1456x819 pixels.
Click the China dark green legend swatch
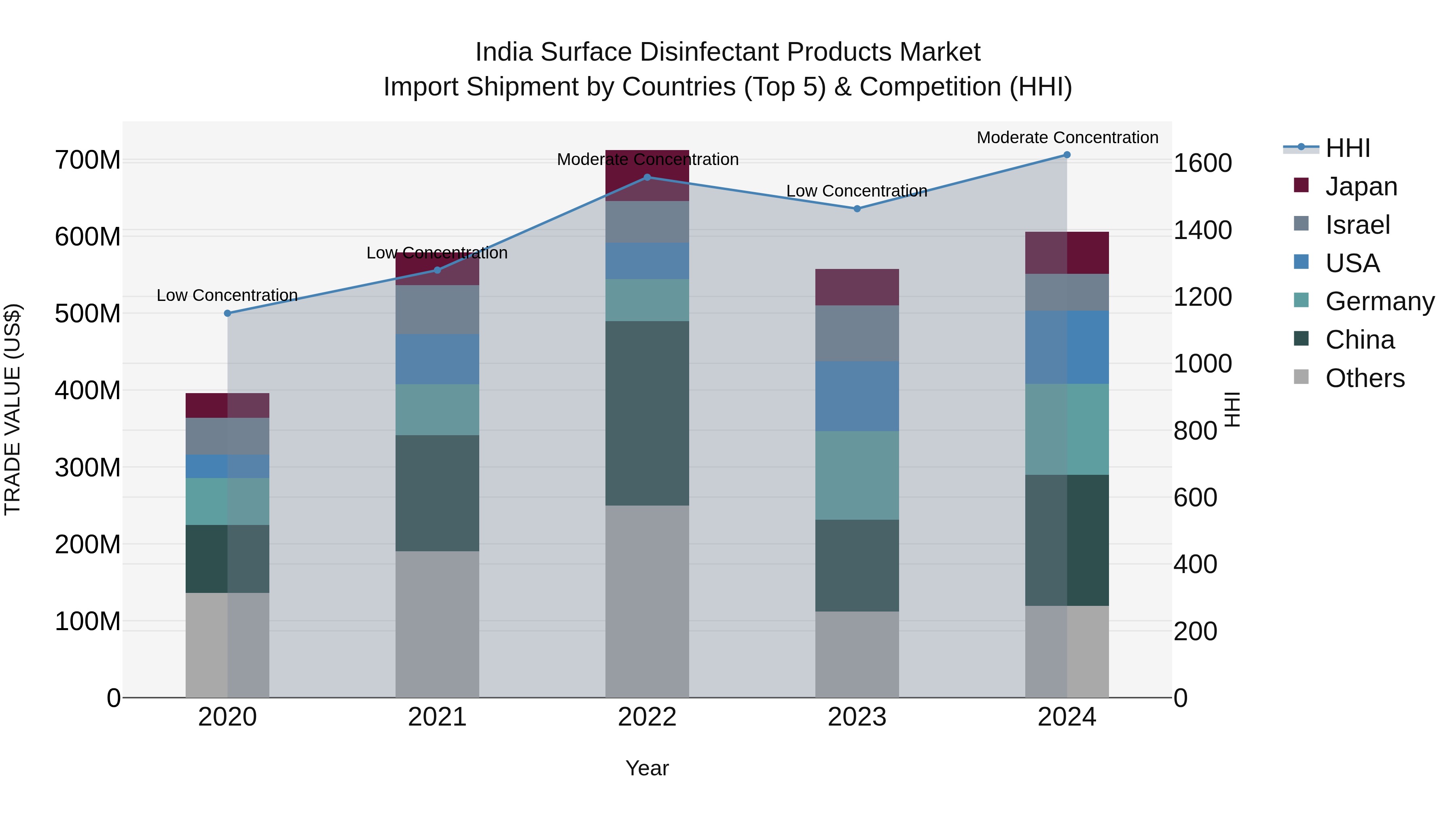(x=1301, y=339)
